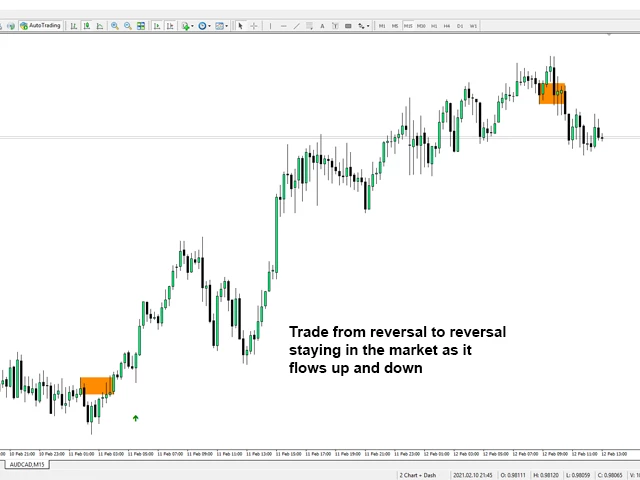Select the M1 timeframe
This screenshot has height=480, width=640.
point(382,25)
